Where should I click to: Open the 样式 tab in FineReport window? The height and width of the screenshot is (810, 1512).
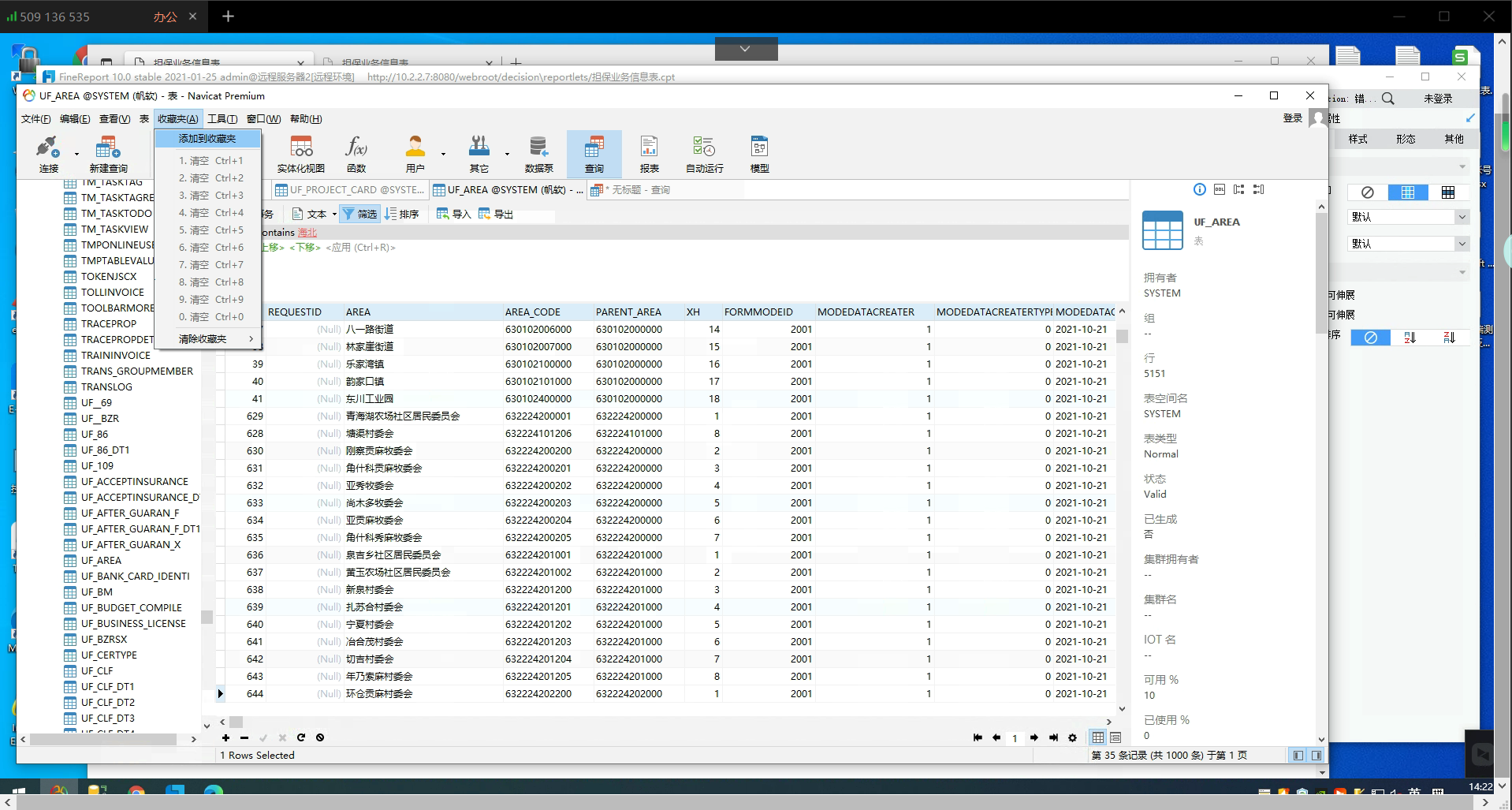tap(1357, 139)
